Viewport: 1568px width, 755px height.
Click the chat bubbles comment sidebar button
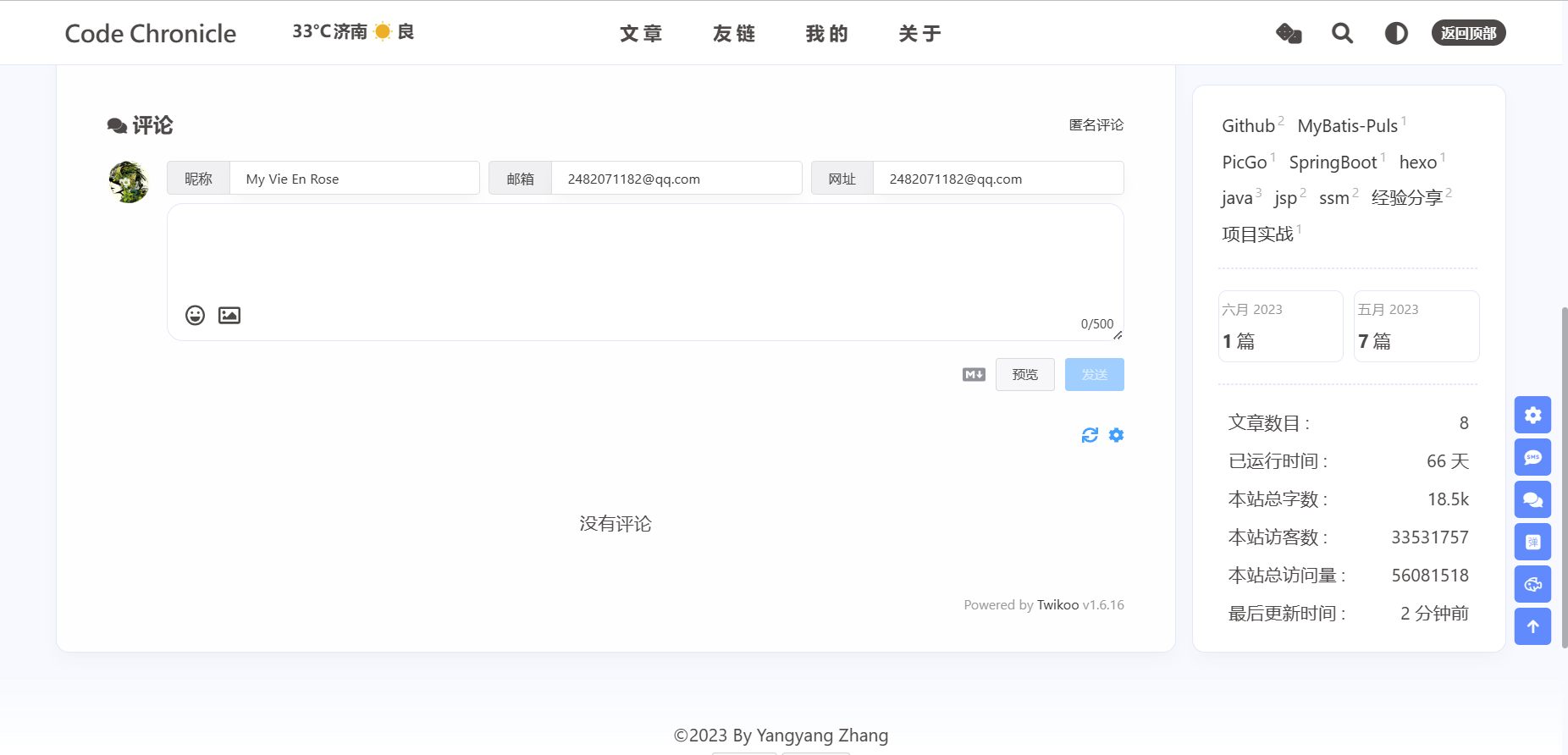pos(1532,499)
